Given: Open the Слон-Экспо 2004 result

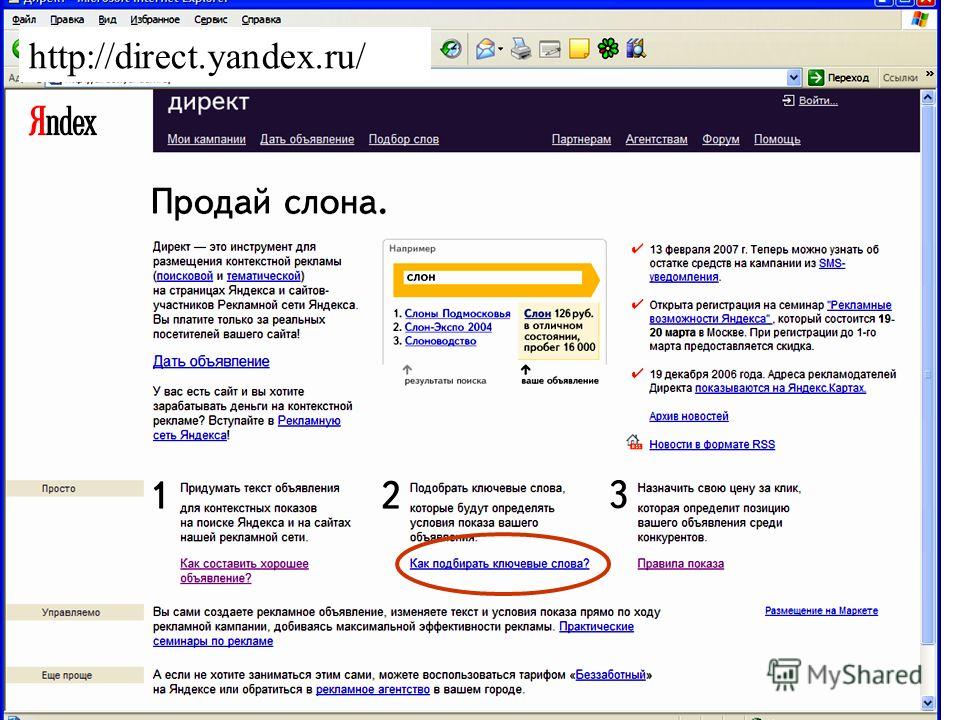Looking at the screenshot, I should tap(448, 327).
